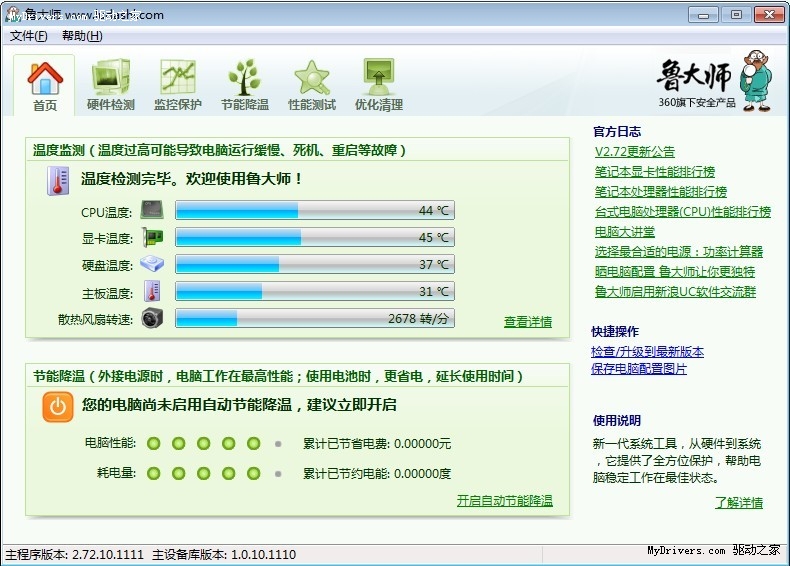Click the 首页 home house icon
The image size is (790, 566).
45,78
